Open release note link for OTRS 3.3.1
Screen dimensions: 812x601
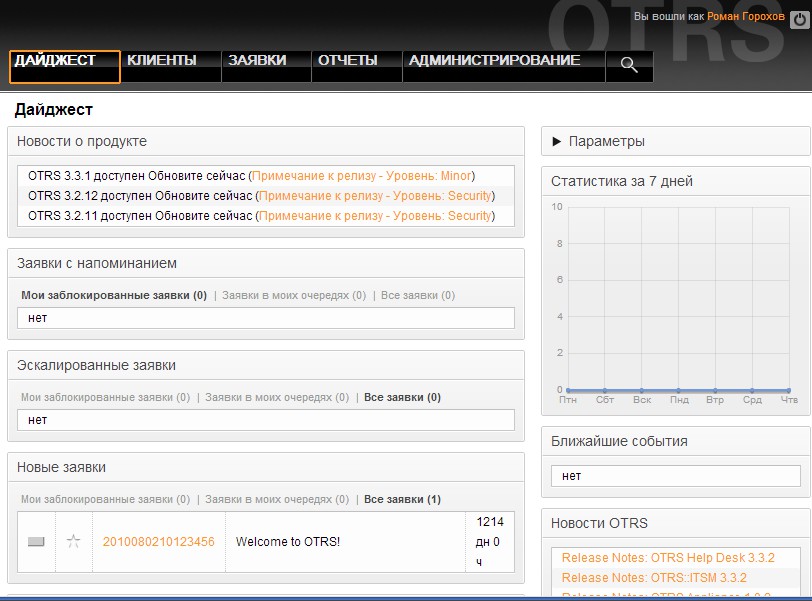pyautogui.click(x=362, y=176)
